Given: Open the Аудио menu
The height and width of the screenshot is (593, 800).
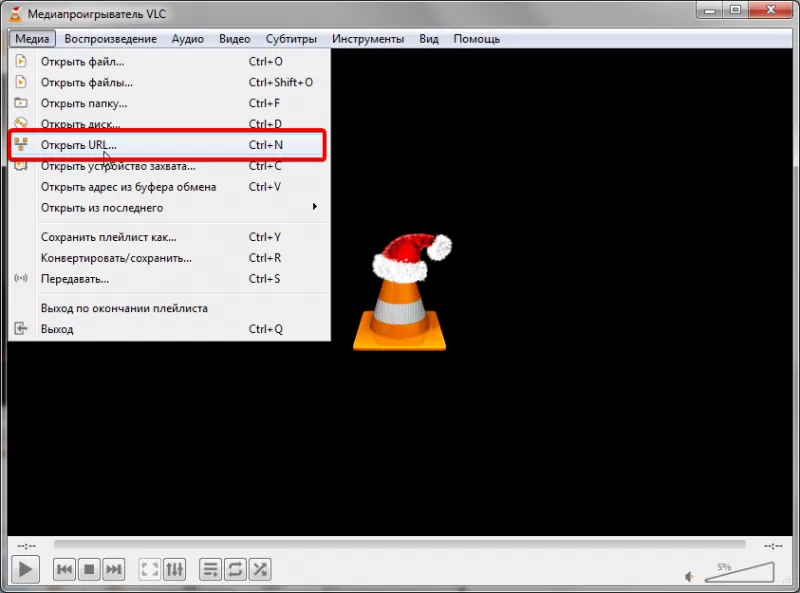Looking at the screenshot, I should 188,39.
